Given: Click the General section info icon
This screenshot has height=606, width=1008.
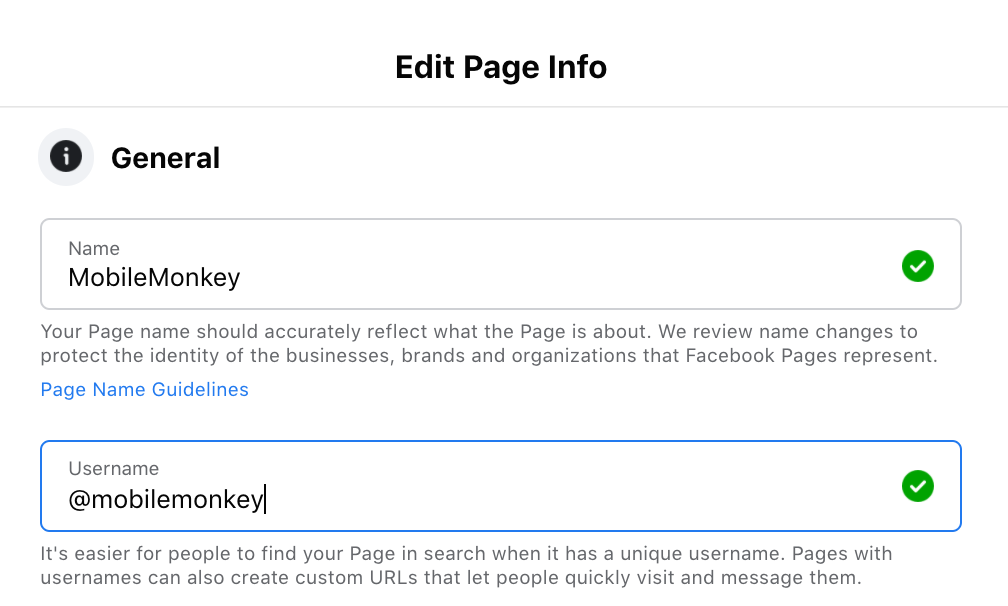Looking at the screenshot, I should (66, 157).
